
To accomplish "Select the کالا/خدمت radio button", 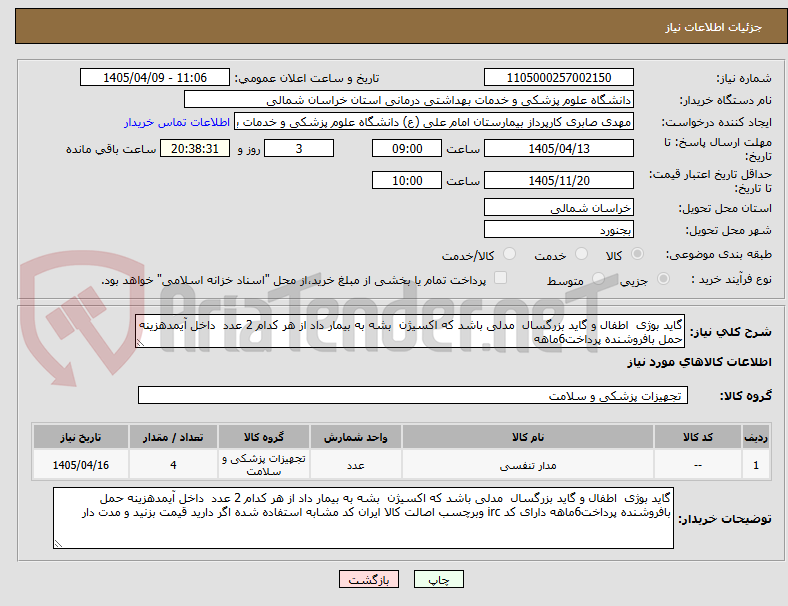I will (509, 254).
